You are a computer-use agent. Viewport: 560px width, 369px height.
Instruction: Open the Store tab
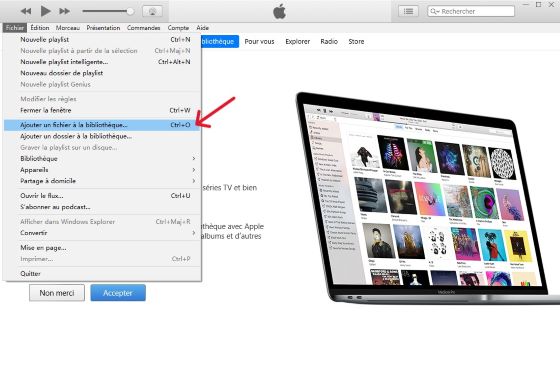(356, 41)
